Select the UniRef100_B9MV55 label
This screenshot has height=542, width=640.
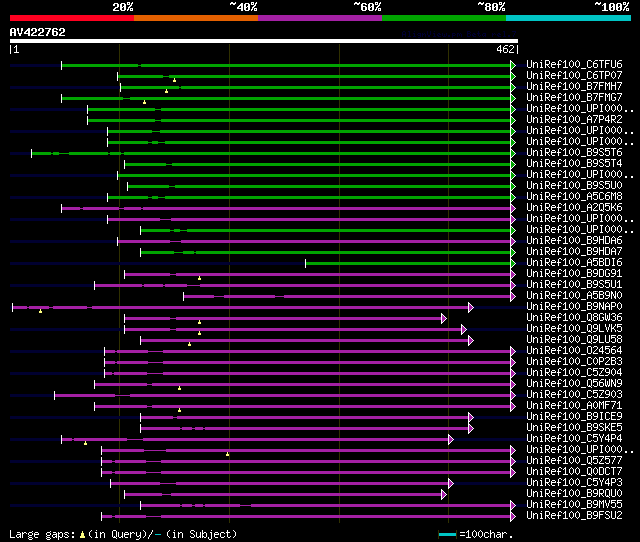tap(574, 505)
